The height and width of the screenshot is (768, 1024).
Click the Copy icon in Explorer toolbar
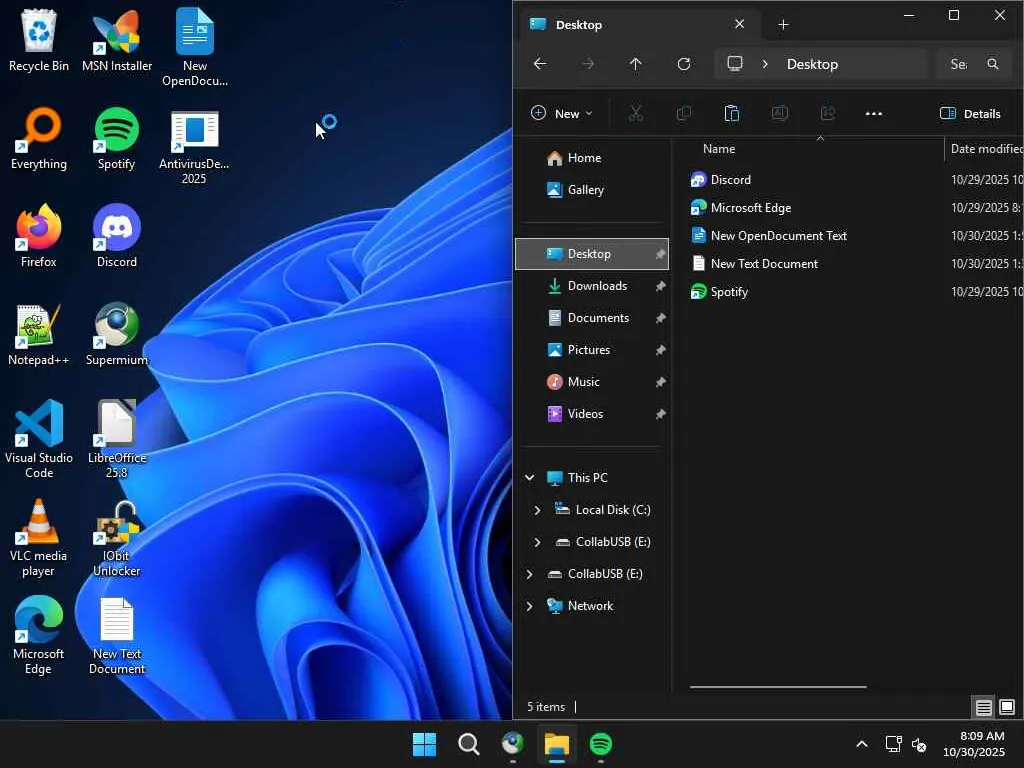pyautogui.click(x=684, y=114)
